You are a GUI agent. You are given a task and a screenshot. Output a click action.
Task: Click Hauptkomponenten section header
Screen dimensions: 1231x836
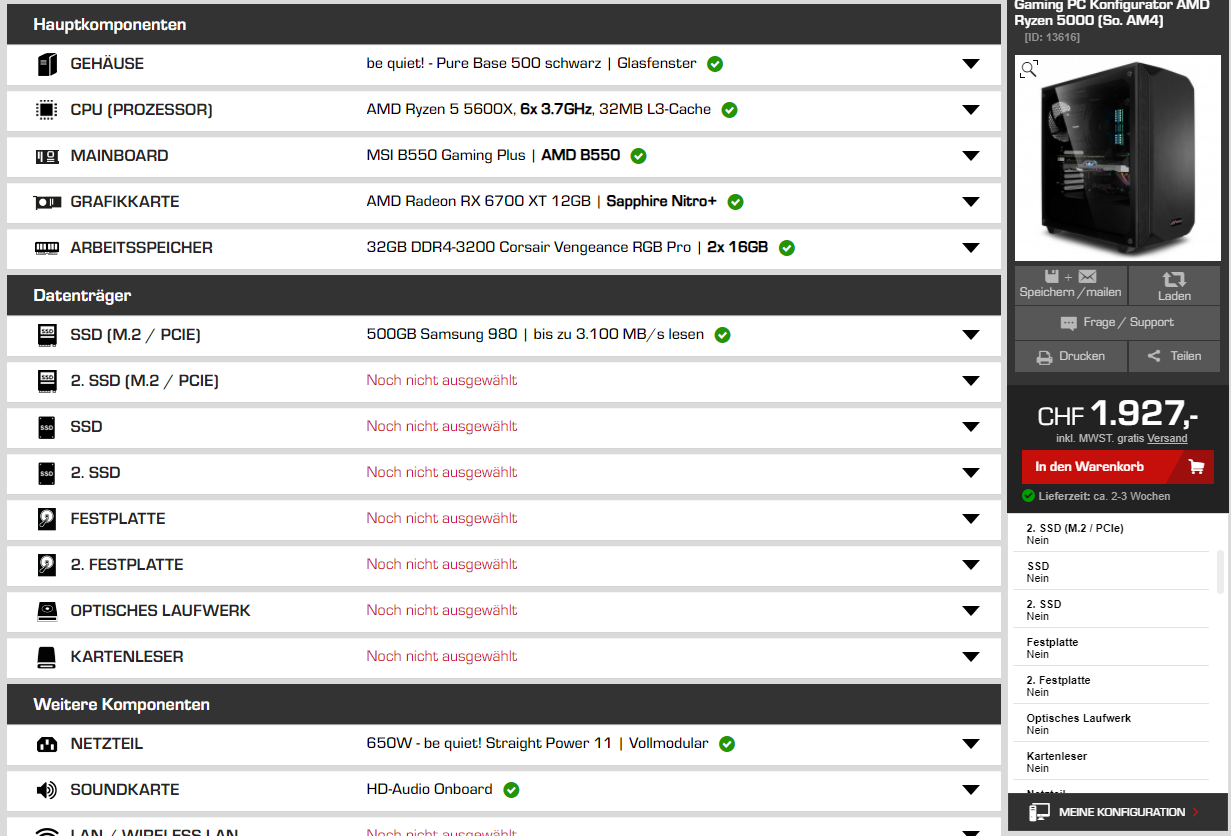(504, 24)
